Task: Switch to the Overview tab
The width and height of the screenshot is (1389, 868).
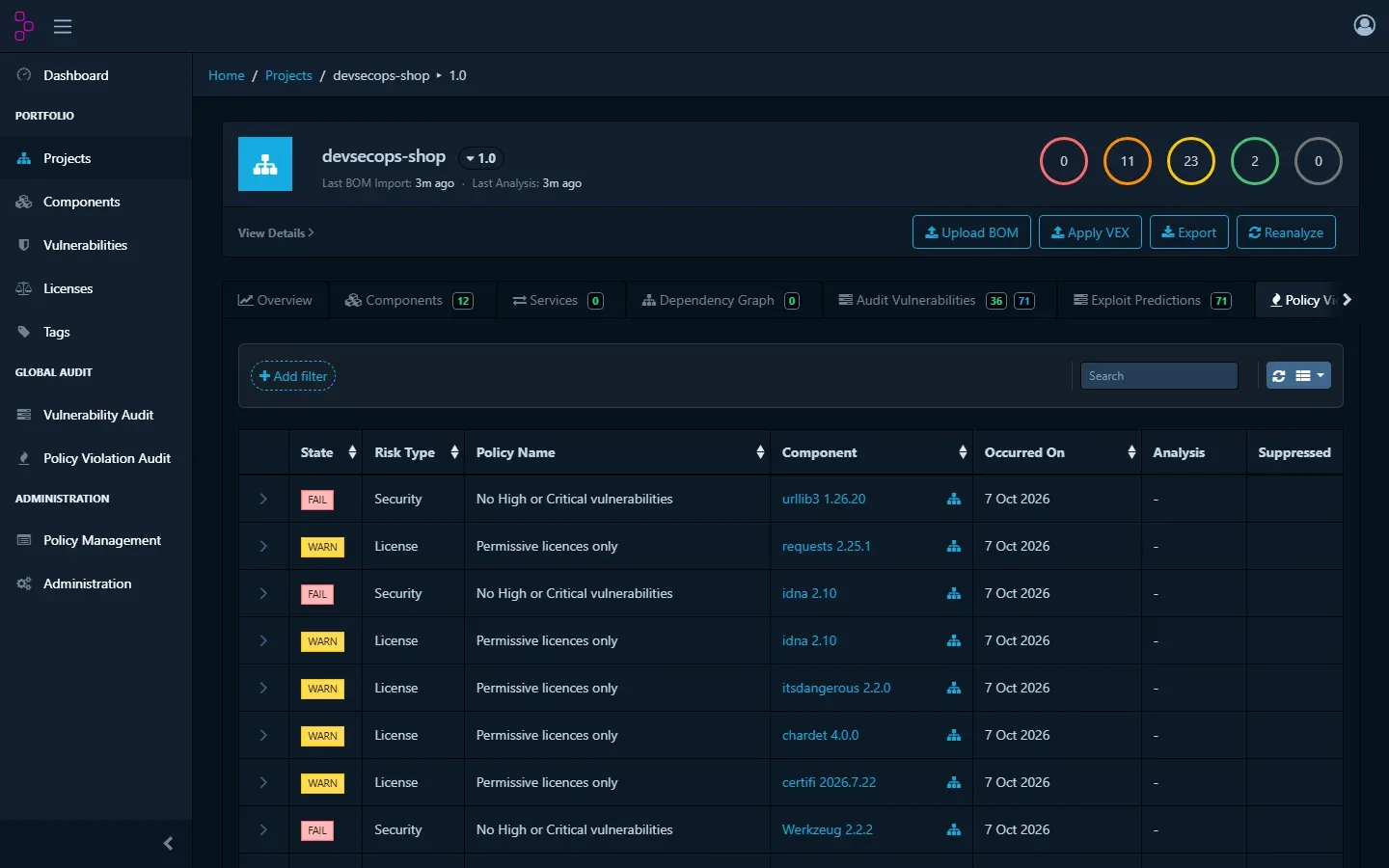Action: coord(276,300)
